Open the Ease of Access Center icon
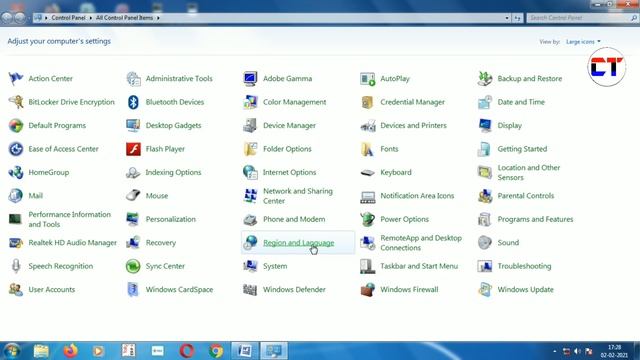 [x=16, y=149]
